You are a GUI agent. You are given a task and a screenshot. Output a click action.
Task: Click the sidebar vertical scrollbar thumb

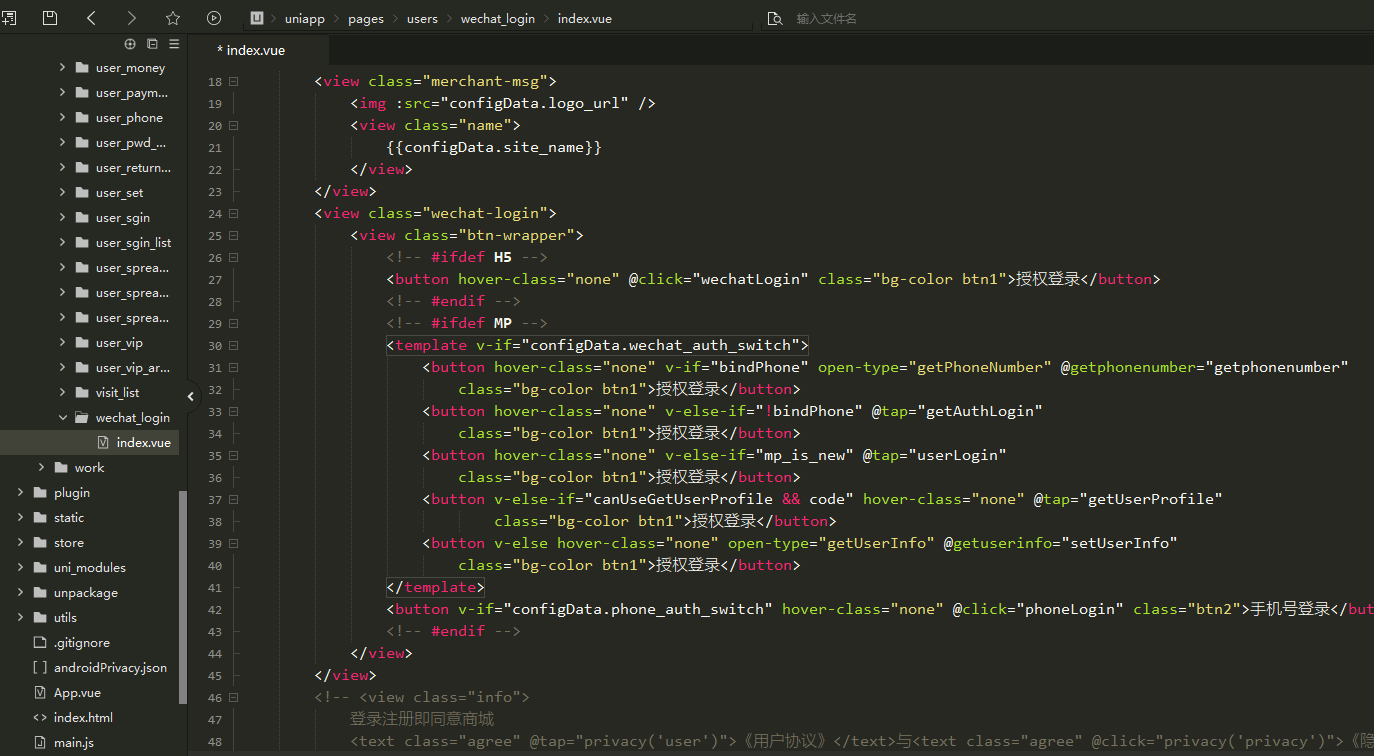[x=183, y=598]
